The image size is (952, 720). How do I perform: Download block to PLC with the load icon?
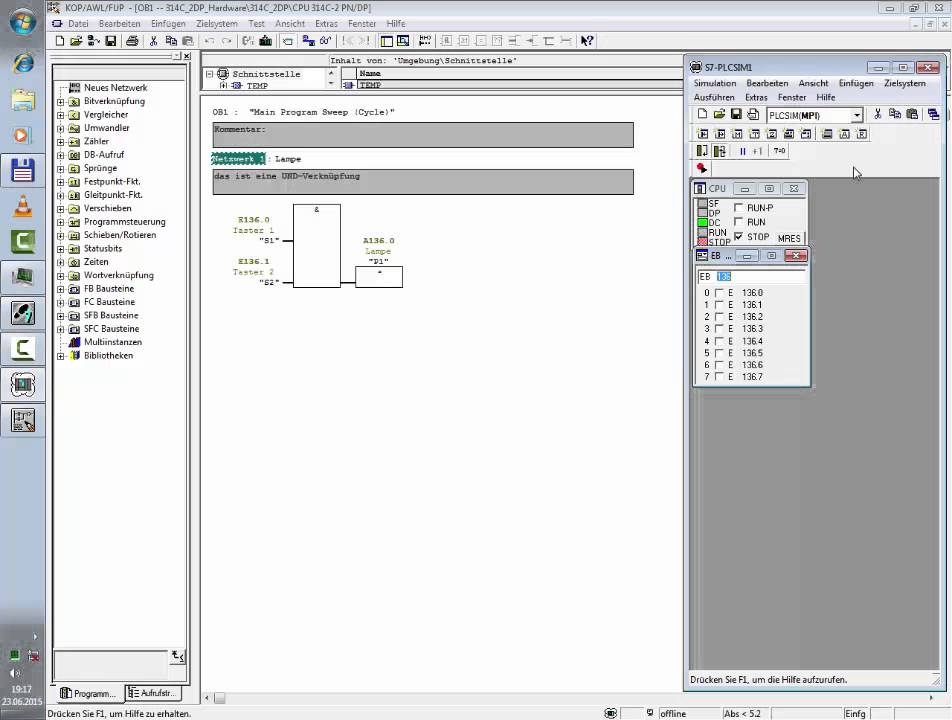(265, 41)
